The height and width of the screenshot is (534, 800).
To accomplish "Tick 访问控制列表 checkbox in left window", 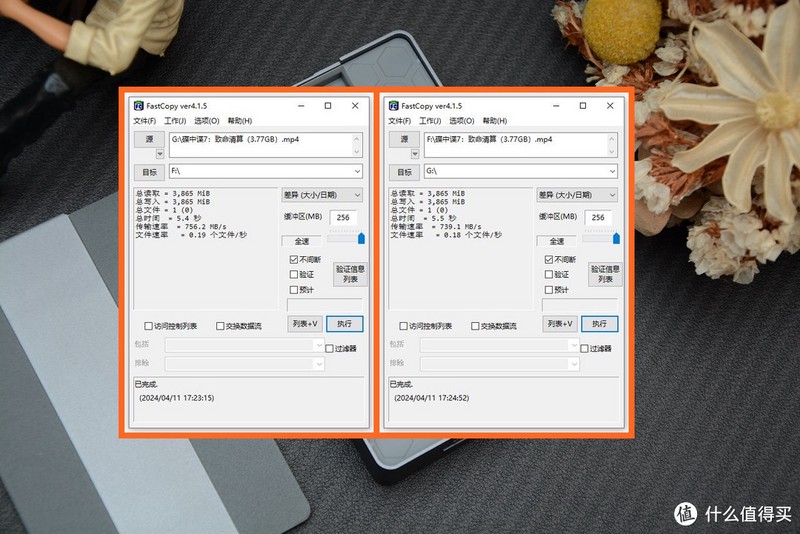I will click(x=148, y=326).
